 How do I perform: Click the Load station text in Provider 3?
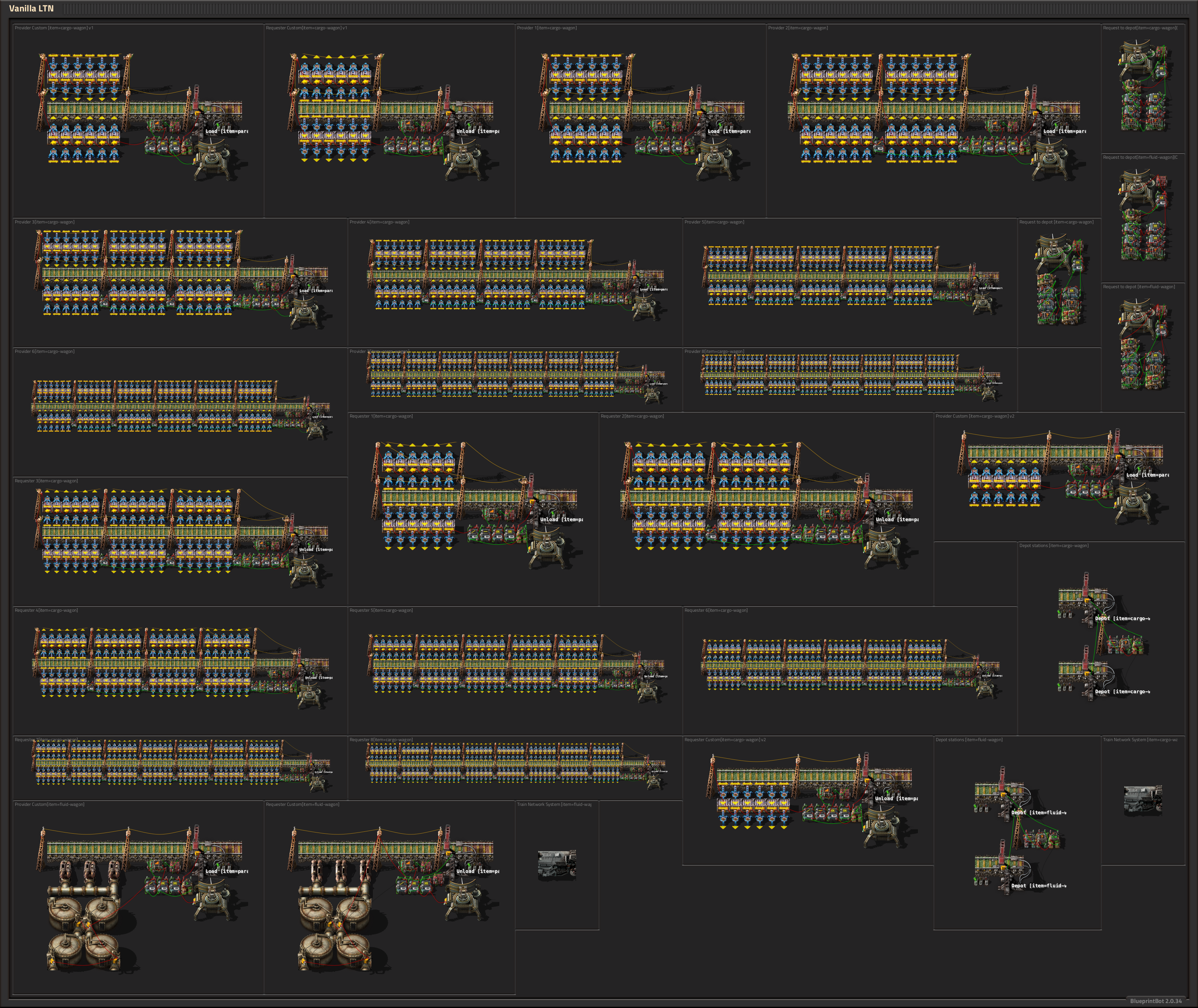click(316, 291)
